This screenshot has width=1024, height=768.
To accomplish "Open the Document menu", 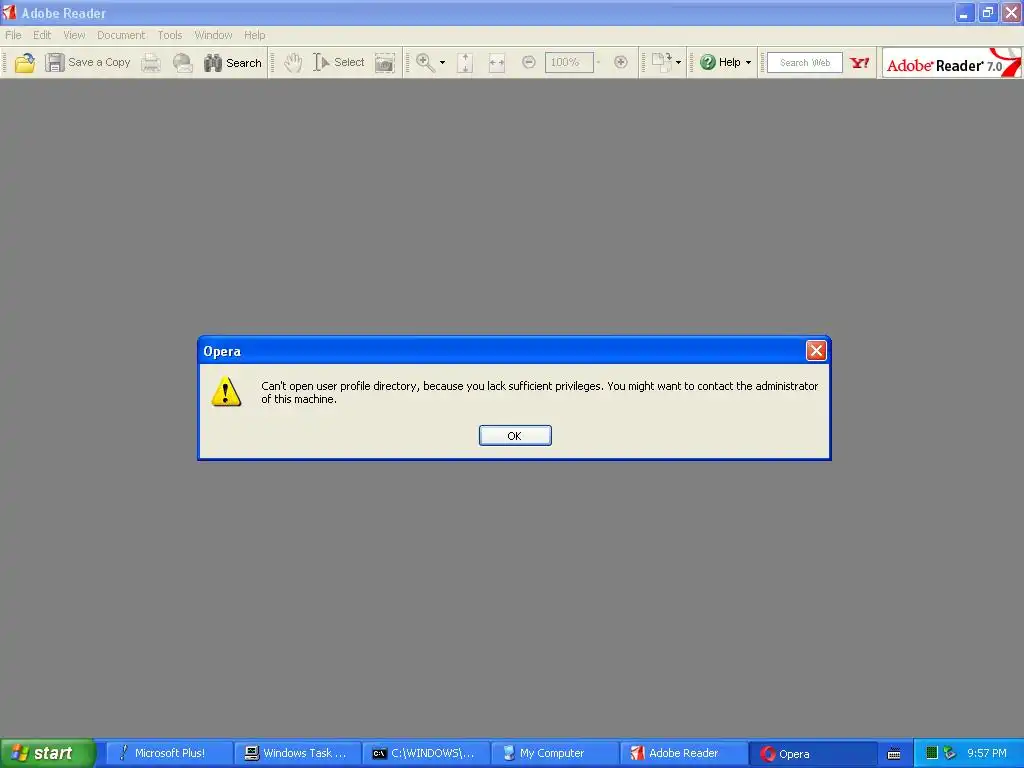I will [x=121, y=35].
